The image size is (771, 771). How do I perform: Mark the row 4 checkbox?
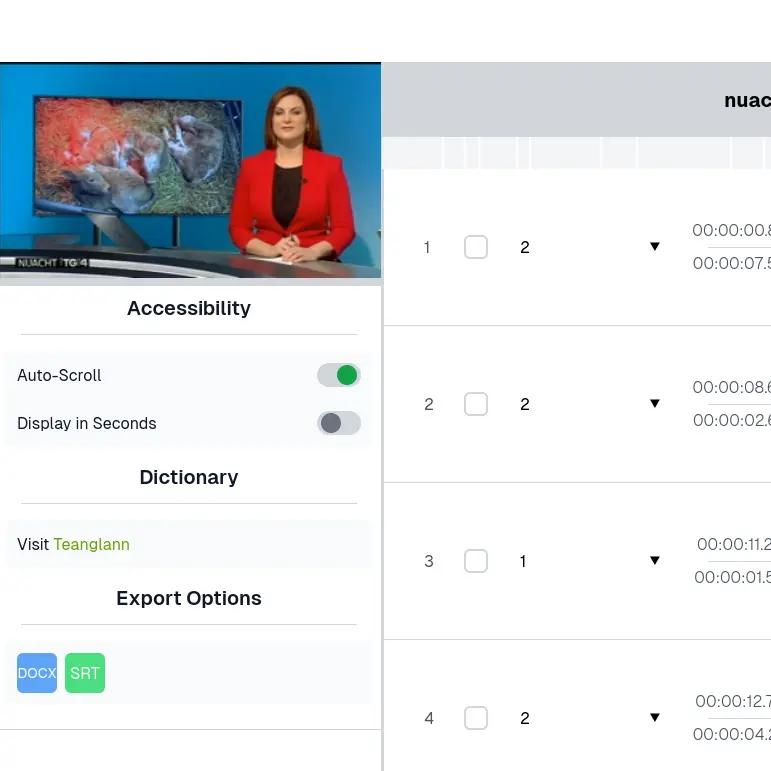tap(476, 718)
